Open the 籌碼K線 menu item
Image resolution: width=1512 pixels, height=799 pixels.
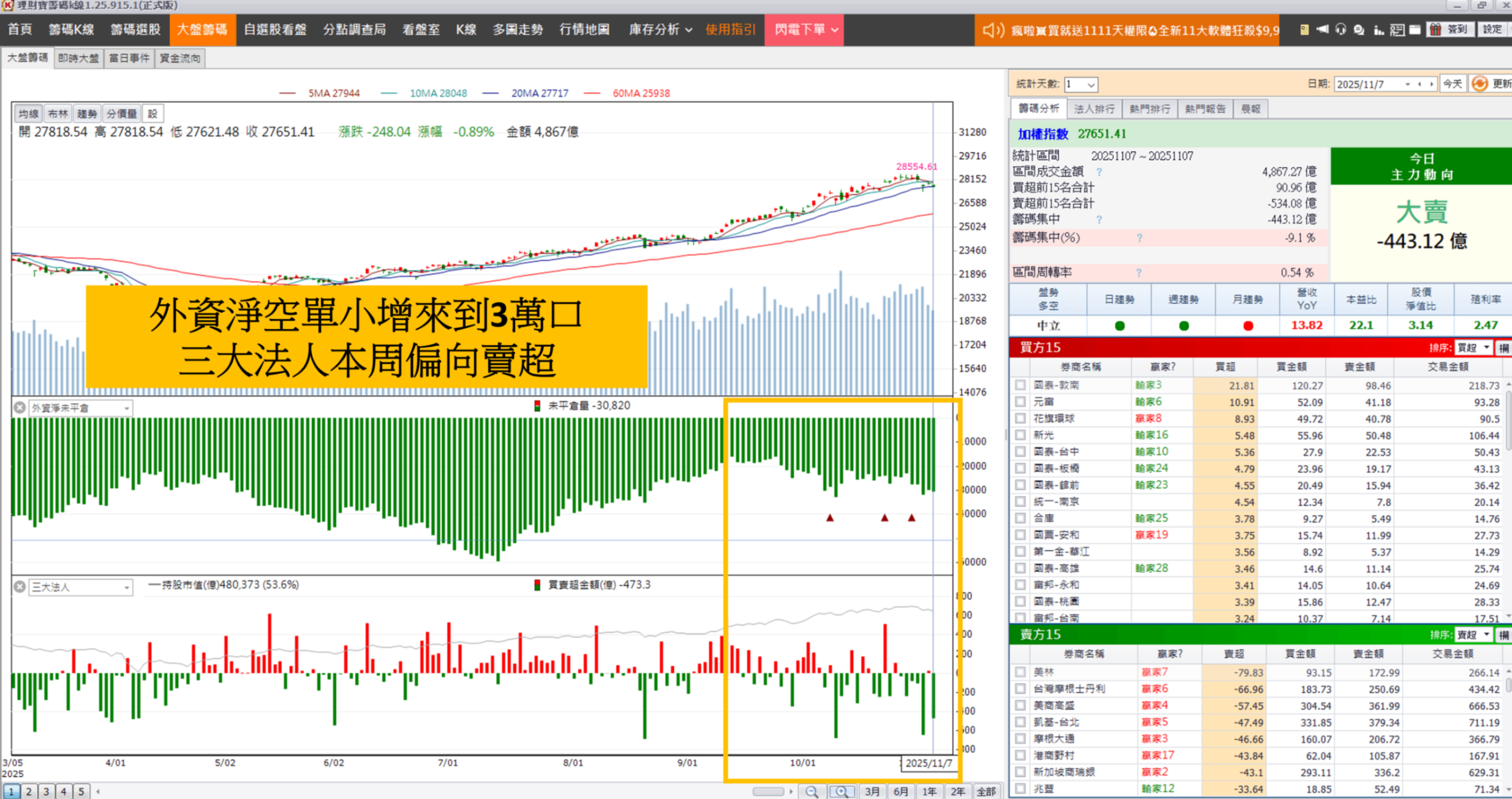click(x=71, y=30)
